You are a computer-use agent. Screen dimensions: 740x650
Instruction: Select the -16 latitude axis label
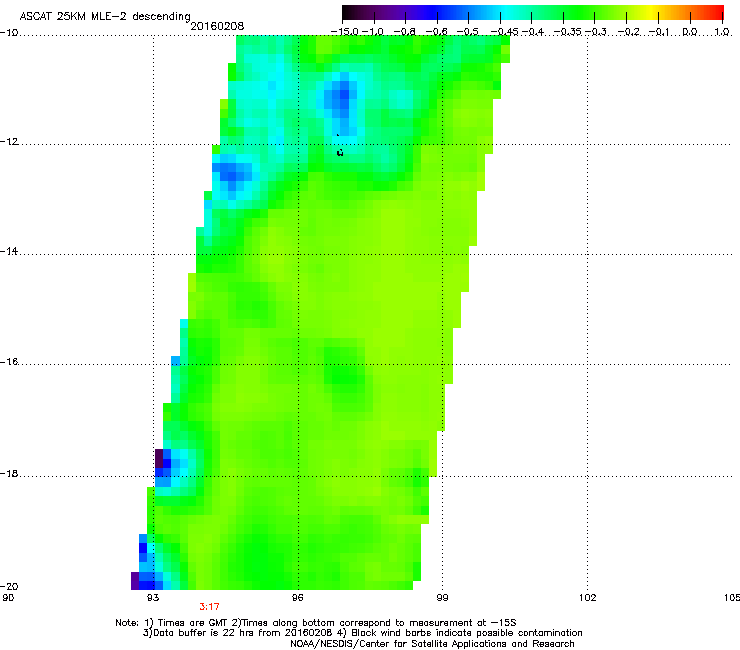tap(9, 362)
